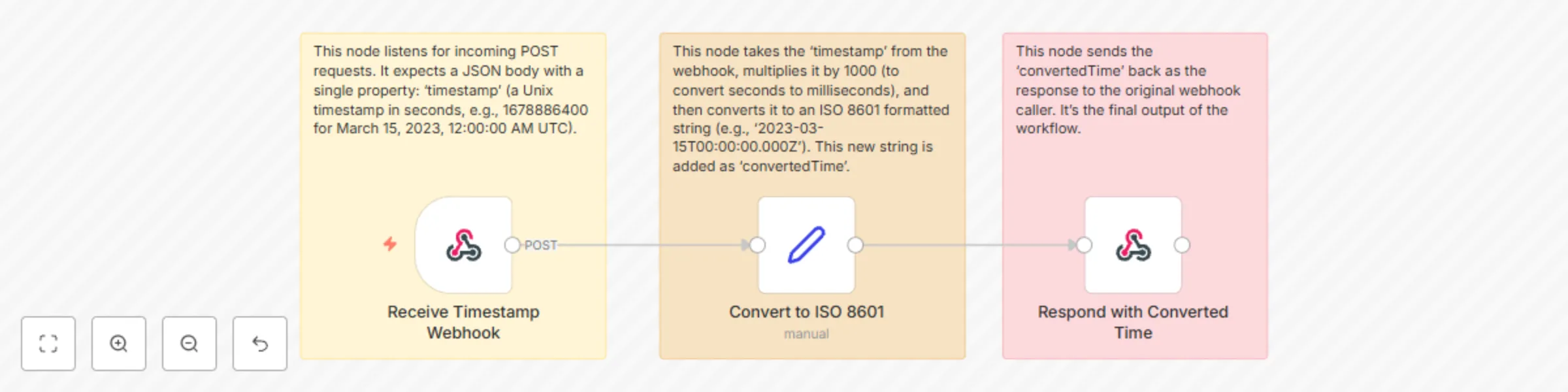Click the Convert to ISO 8601 title label

tap(808, 312)
